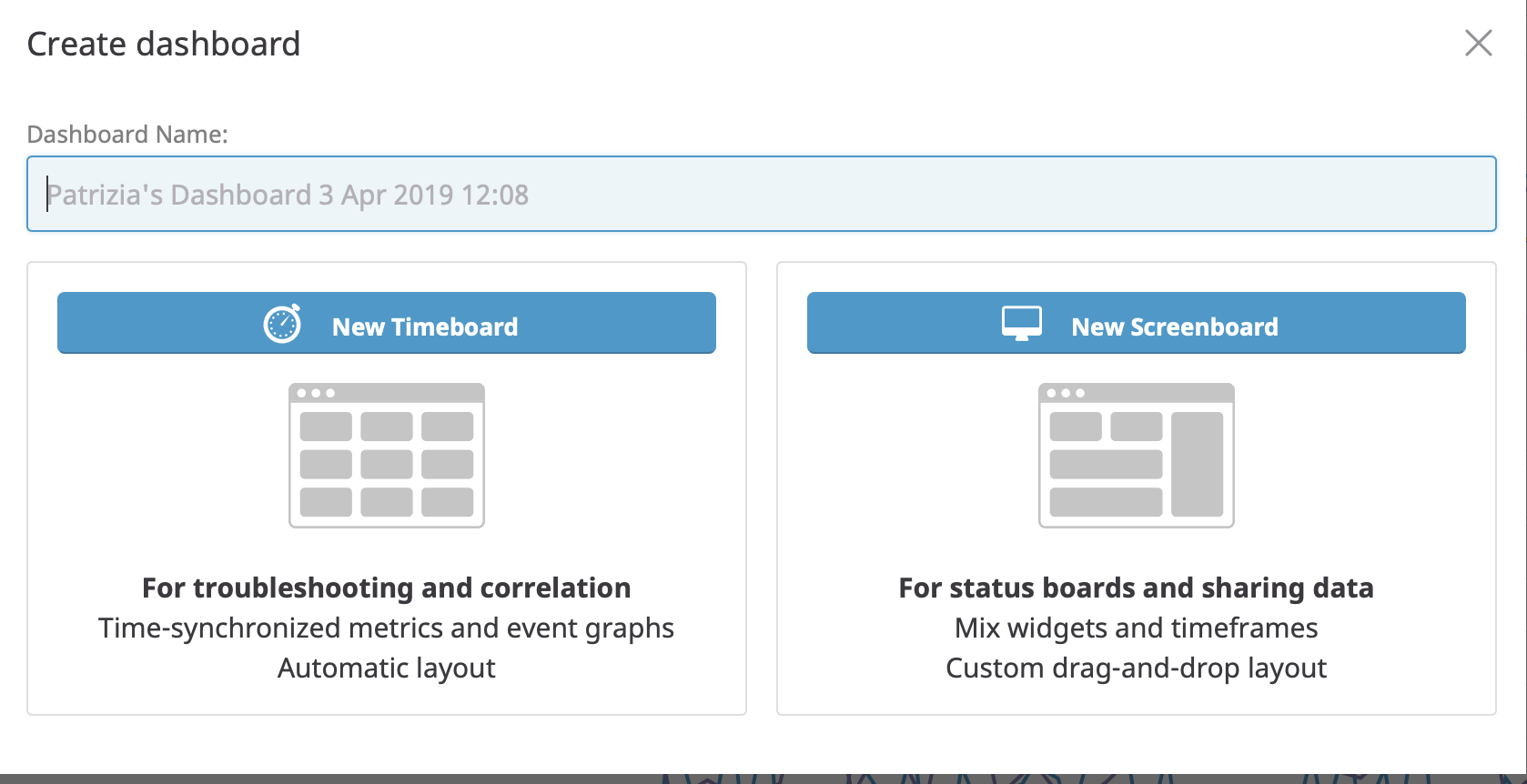This screenshot has height=784, width=1527.
Task: Close the Create dashboard dialog
Action: 1479,43
